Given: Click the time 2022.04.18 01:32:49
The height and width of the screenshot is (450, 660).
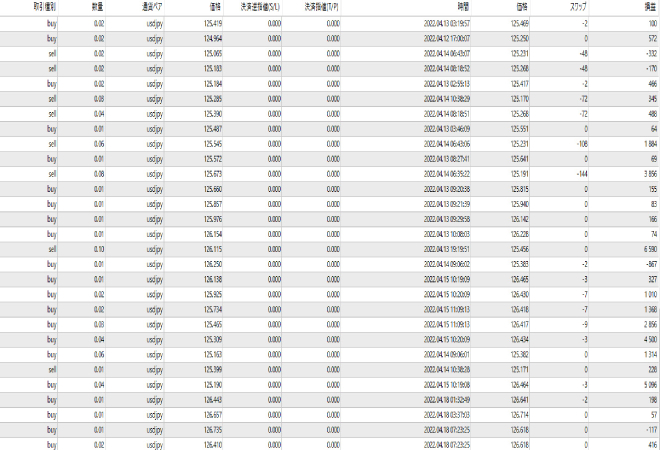Looking at the screenshot, I should (x=447, y=400).
